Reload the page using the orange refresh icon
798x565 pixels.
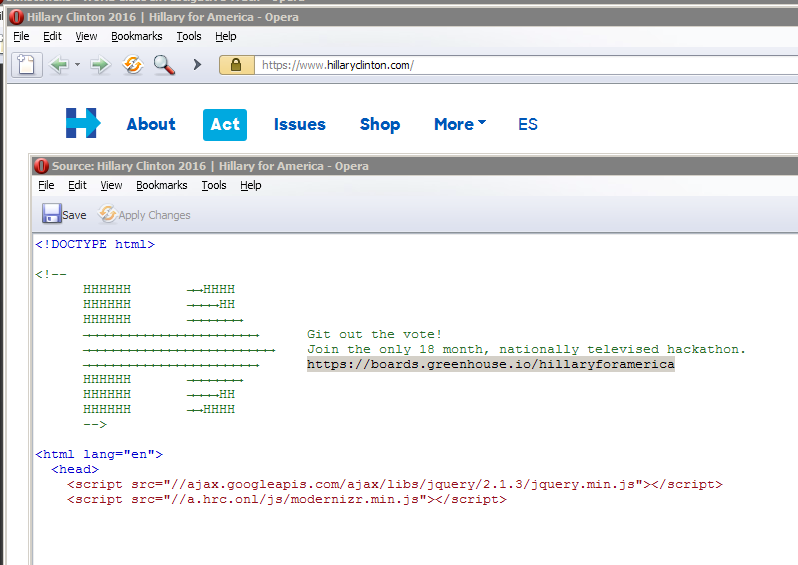[x=133, y=65]
